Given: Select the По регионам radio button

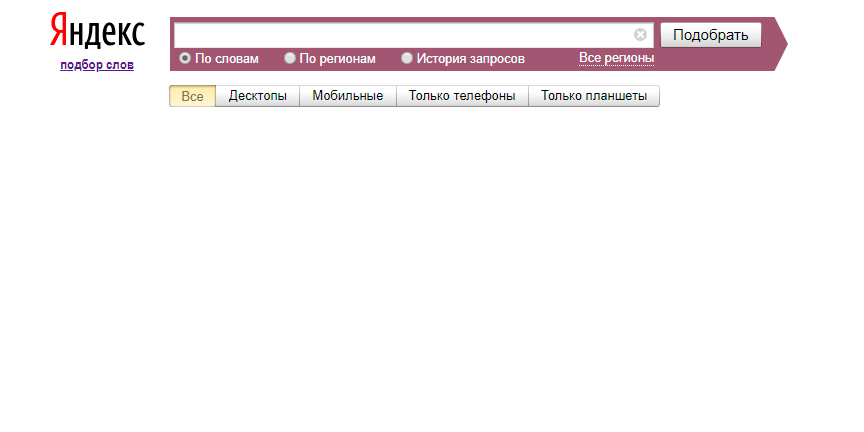Looking at the screenshot, I should [289, 58].
